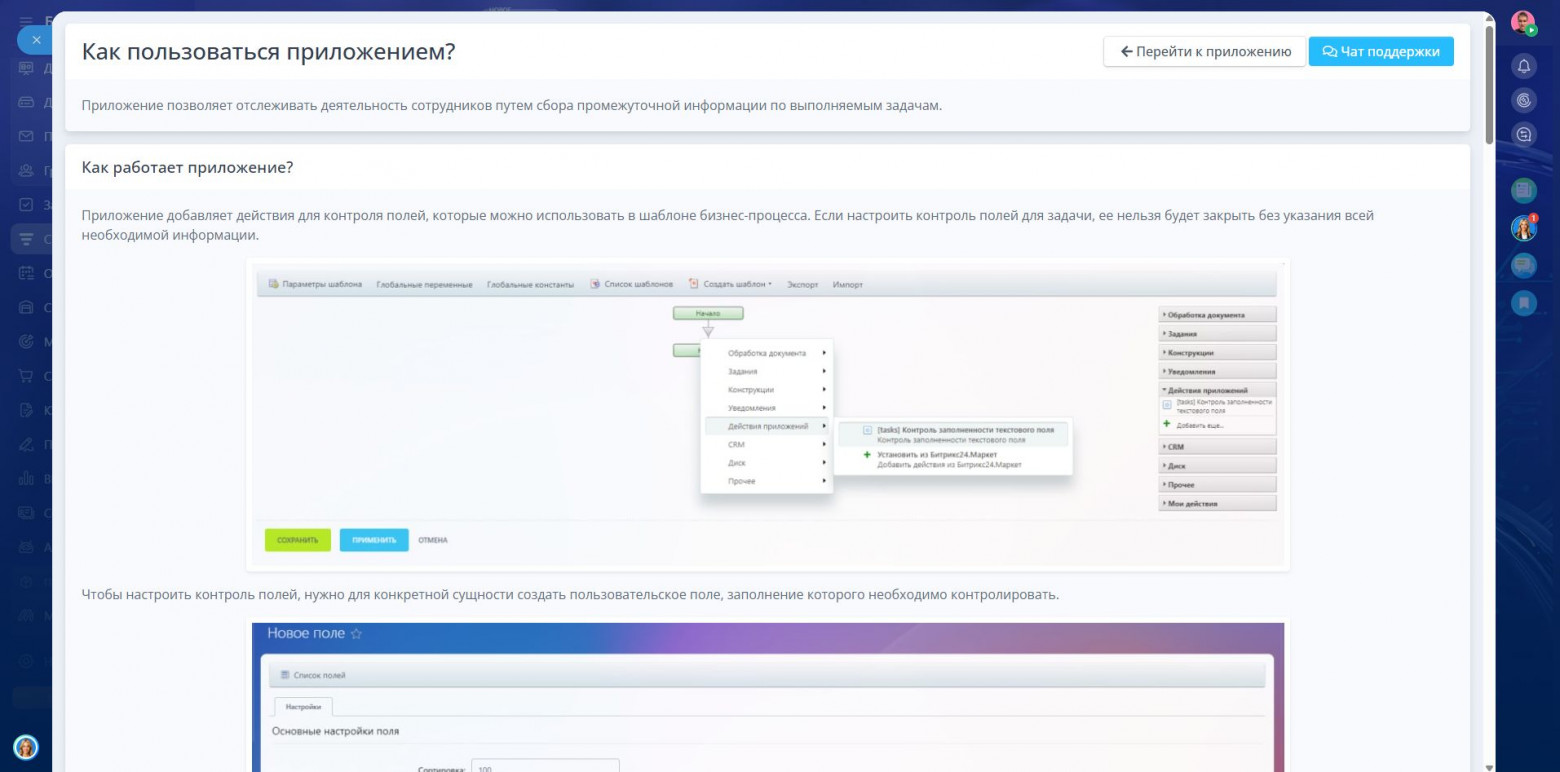Open notifications bell icon
This screenshot has width=1560, height=772.
click(1524, 66)
